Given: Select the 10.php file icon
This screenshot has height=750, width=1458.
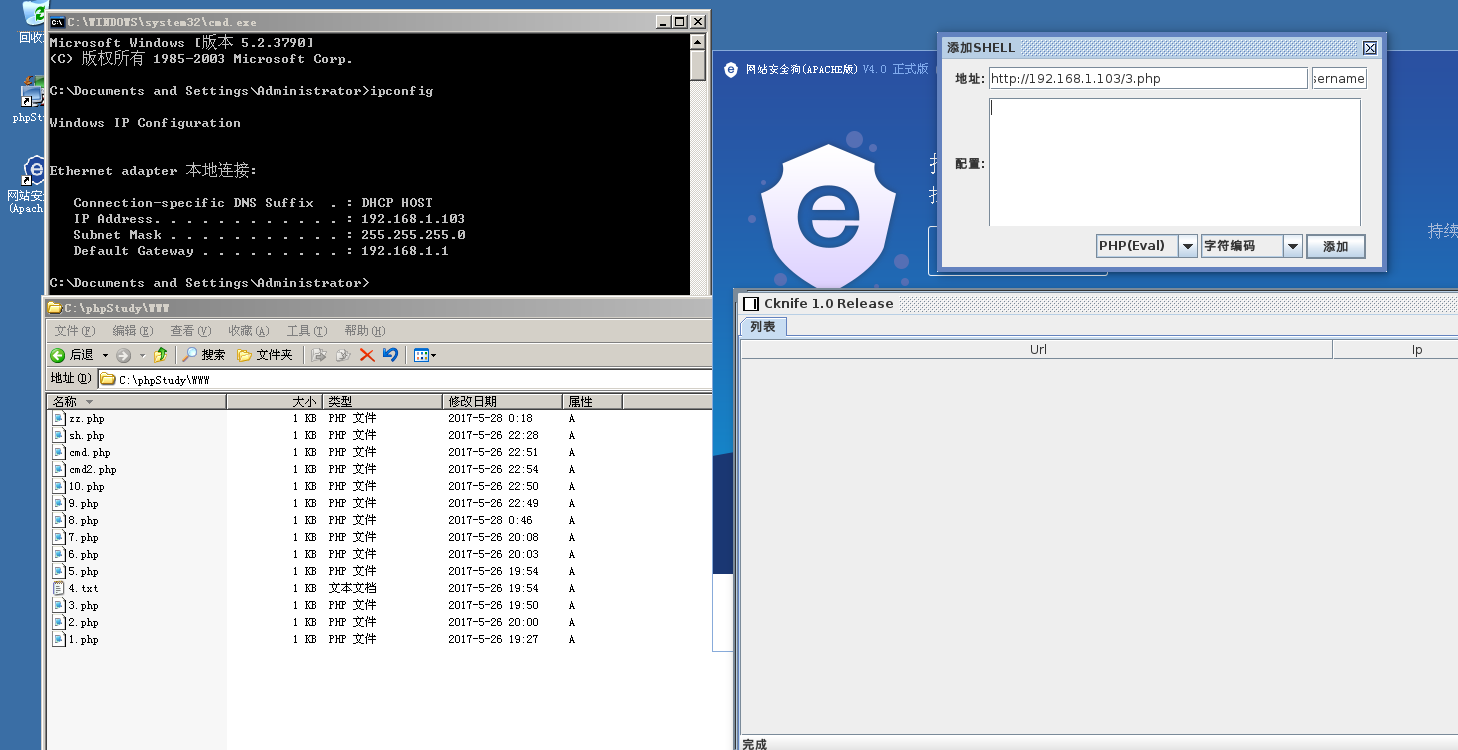Looking at the screenshot, I should pos(59,487).
